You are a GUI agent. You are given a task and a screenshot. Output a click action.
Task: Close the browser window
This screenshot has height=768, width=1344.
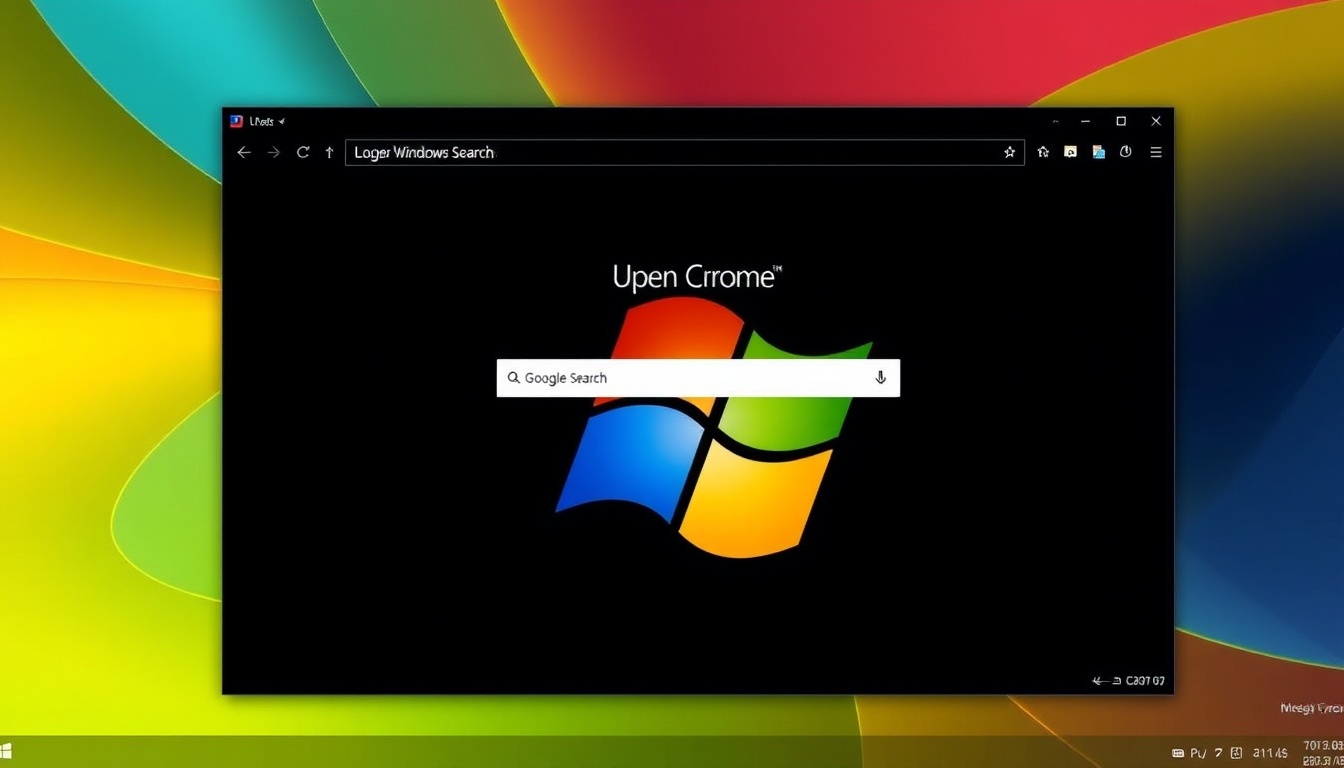tap(1156, 121)
